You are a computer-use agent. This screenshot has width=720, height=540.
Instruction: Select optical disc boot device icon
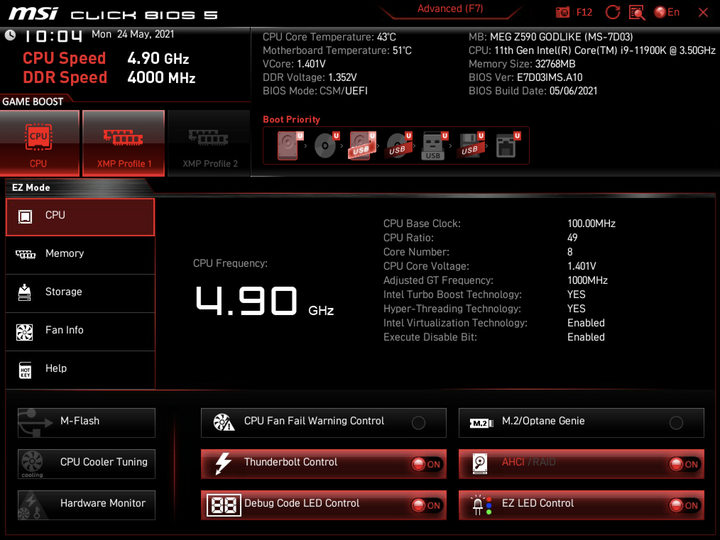326,146
